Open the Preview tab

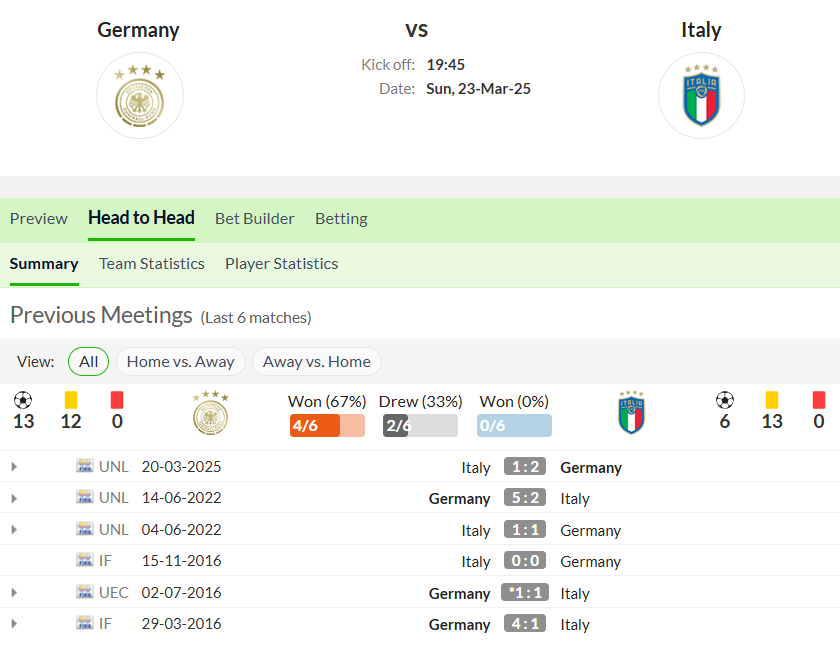(39, 219)
